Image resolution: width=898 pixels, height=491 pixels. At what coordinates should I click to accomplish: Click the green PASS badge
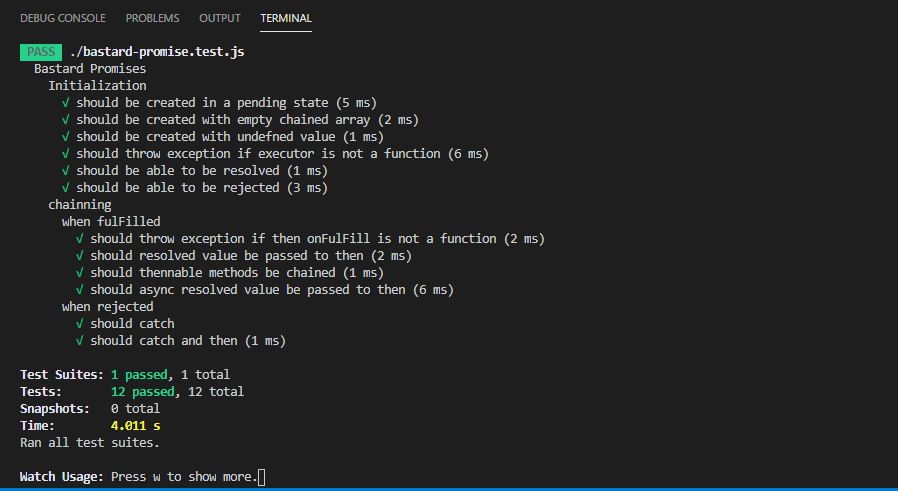tap(41, 52)
